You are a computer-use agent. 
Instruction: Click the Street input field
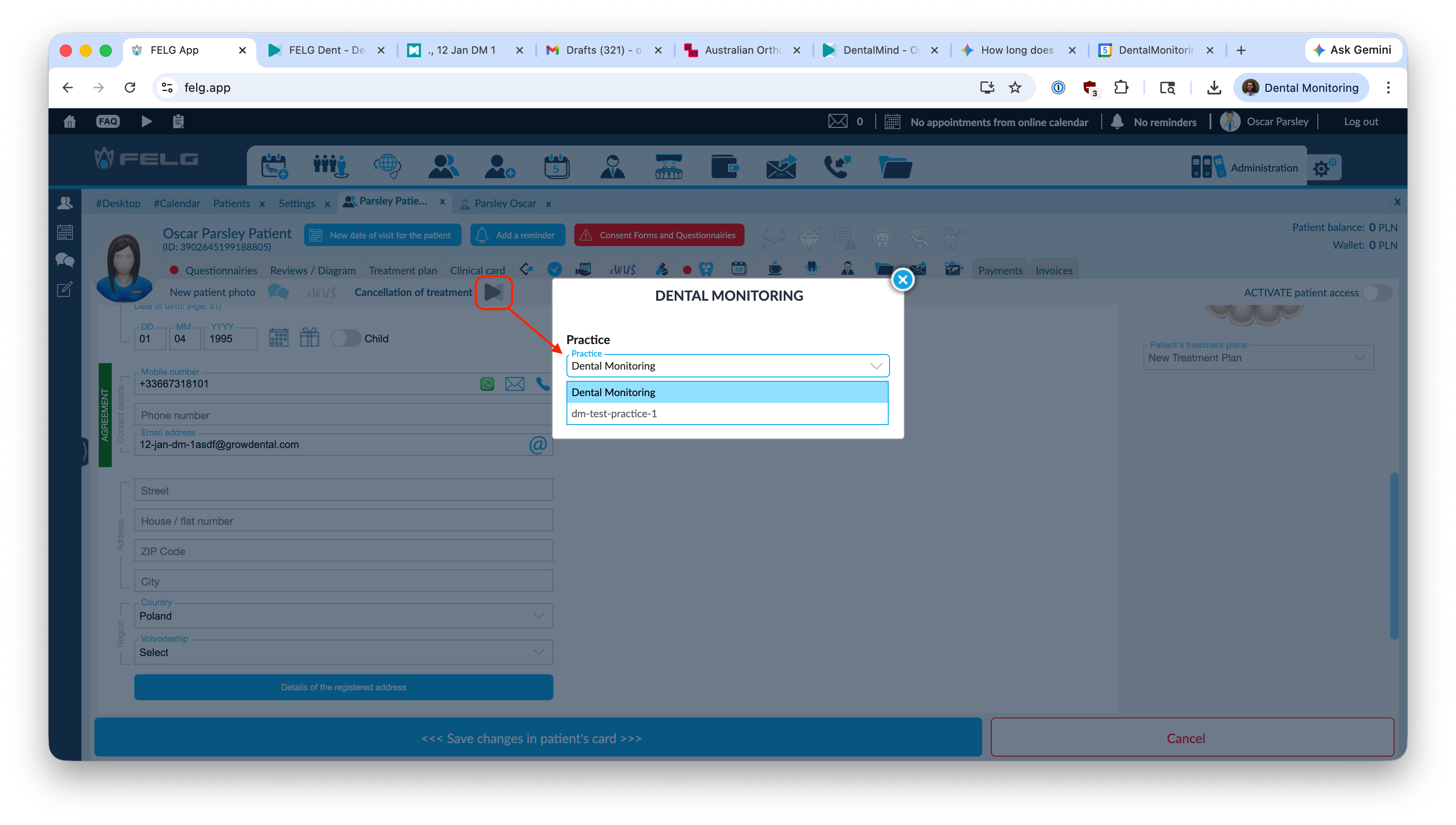tap(343, 490)
